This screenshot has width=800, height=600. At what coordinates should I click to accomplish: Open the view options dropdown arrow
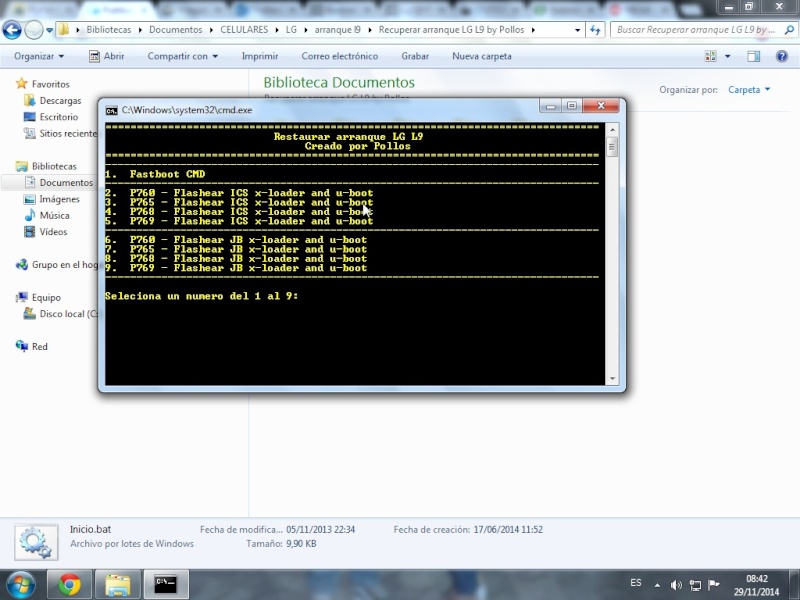728,56
